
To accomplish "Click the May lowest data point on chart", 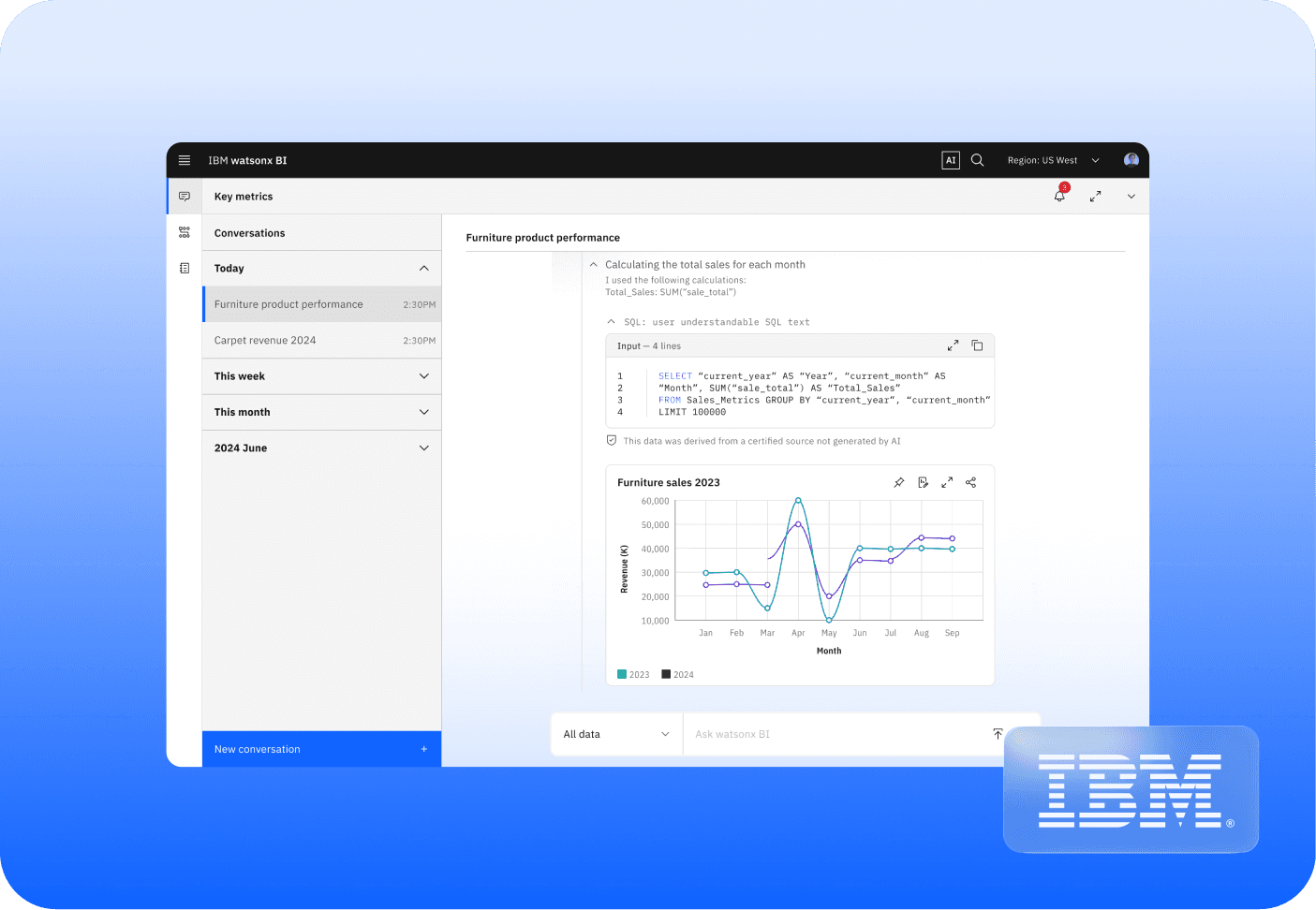I will (829, 620).
